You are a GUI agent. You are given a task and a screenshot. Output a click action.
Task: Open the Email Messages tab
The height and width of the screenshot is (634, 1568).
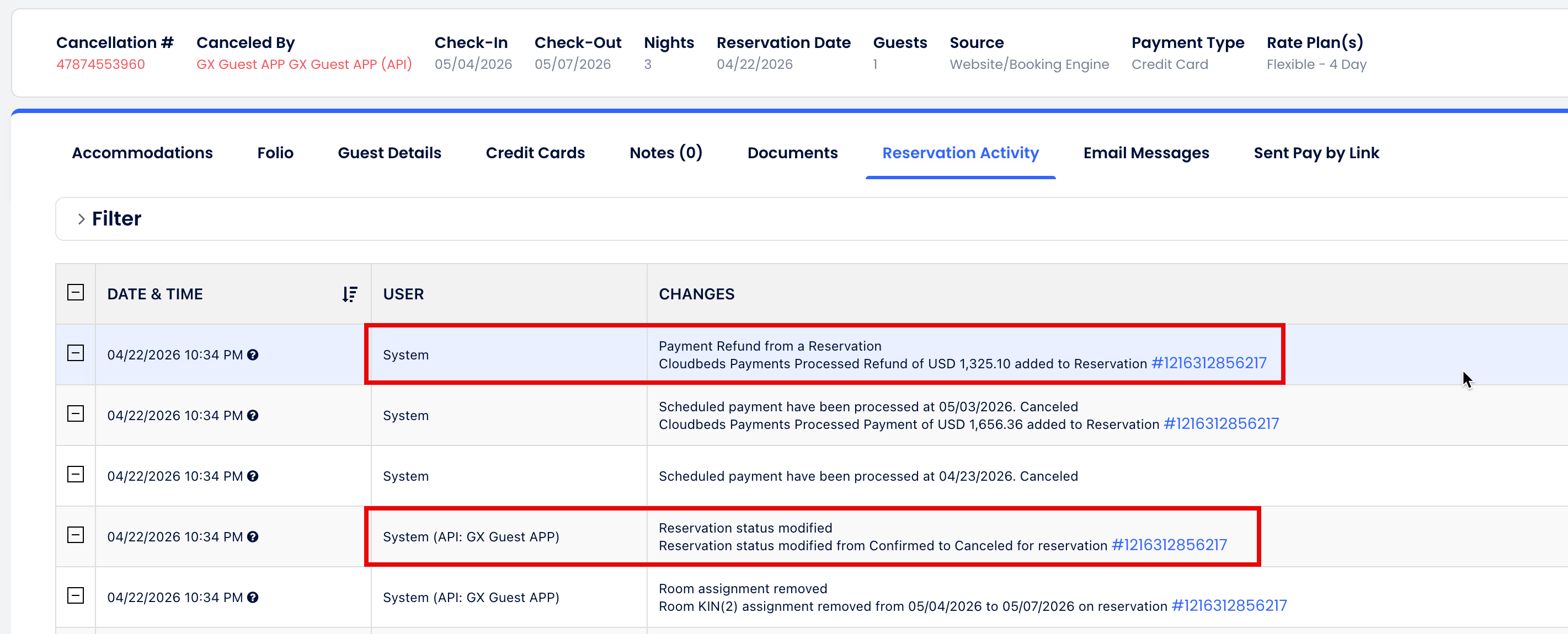pos(1146,153)
